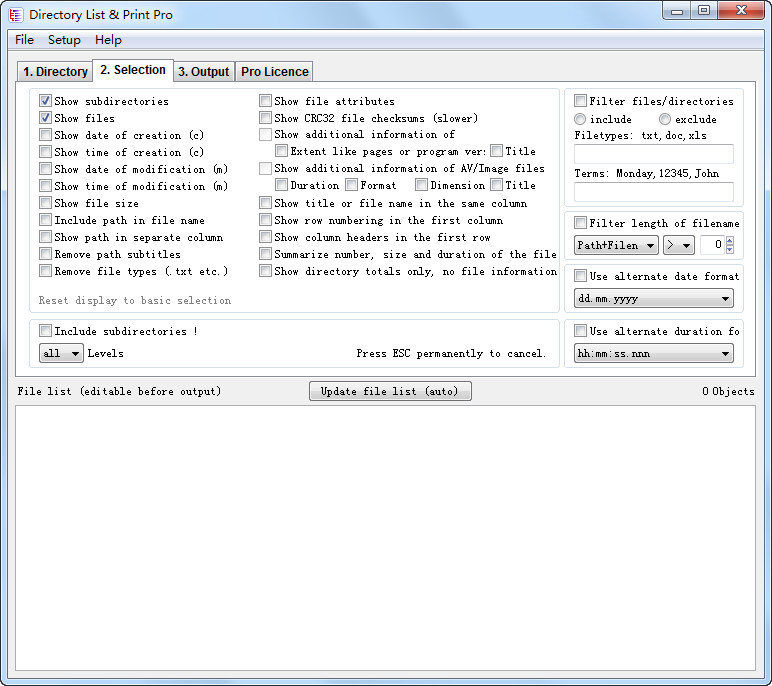
Task: Check Extent like pages or program ver
Action: tap(281, 151)
